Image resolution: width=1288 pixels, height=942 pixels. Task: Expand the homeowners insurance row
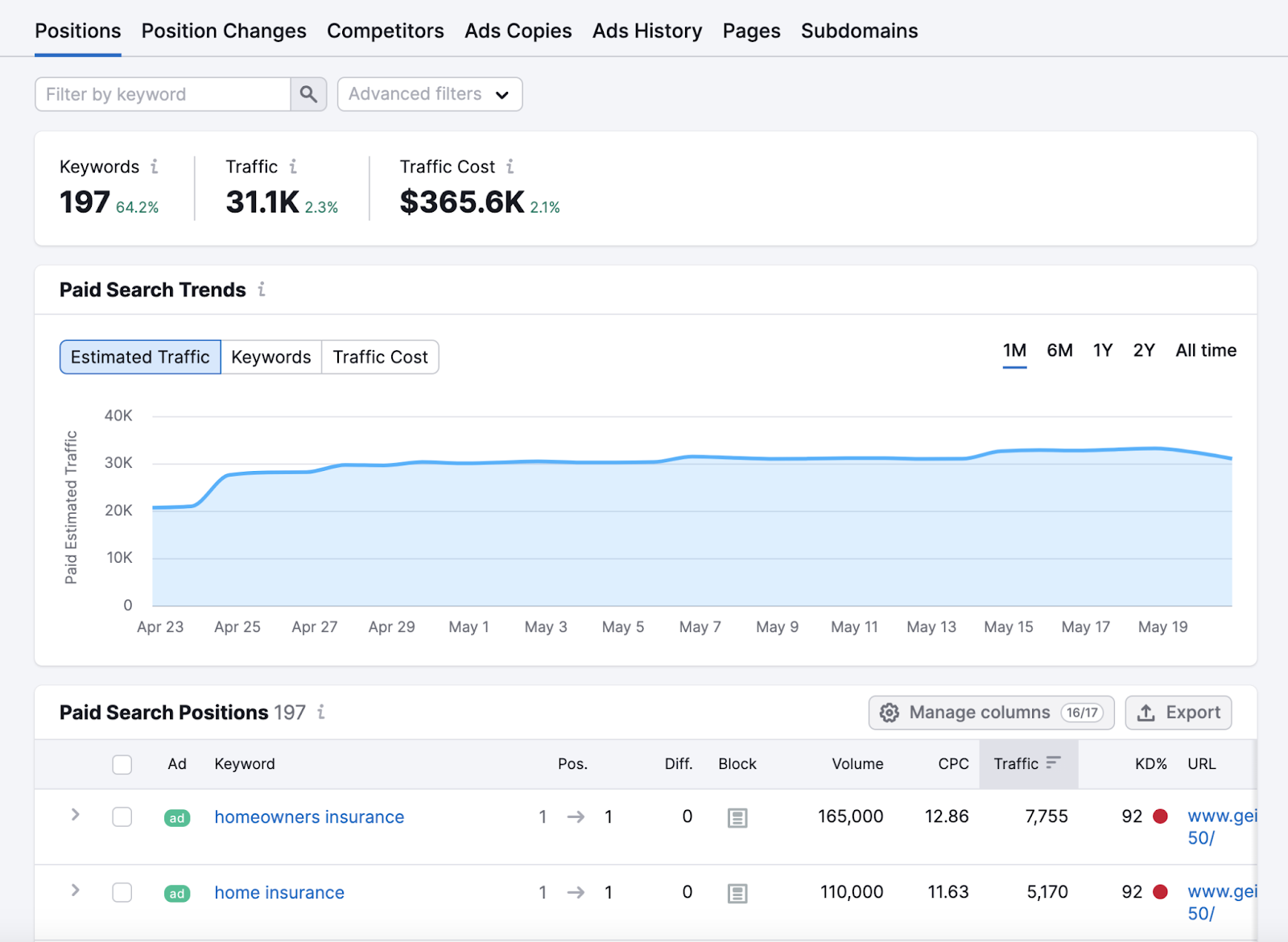click(x=76, y=815)
